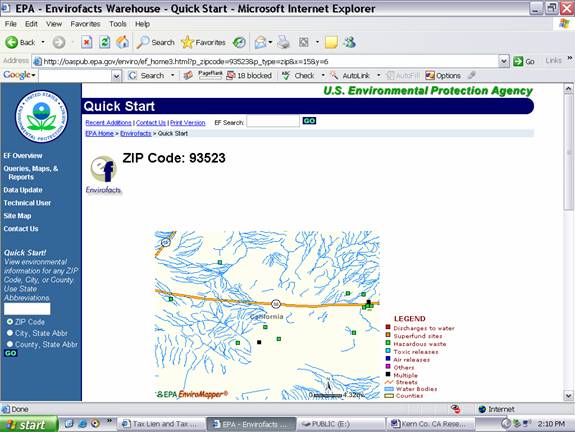Switch to Kern Co. CA Rese taskbar window
575x432 pixels.
(x=429, y=424)
